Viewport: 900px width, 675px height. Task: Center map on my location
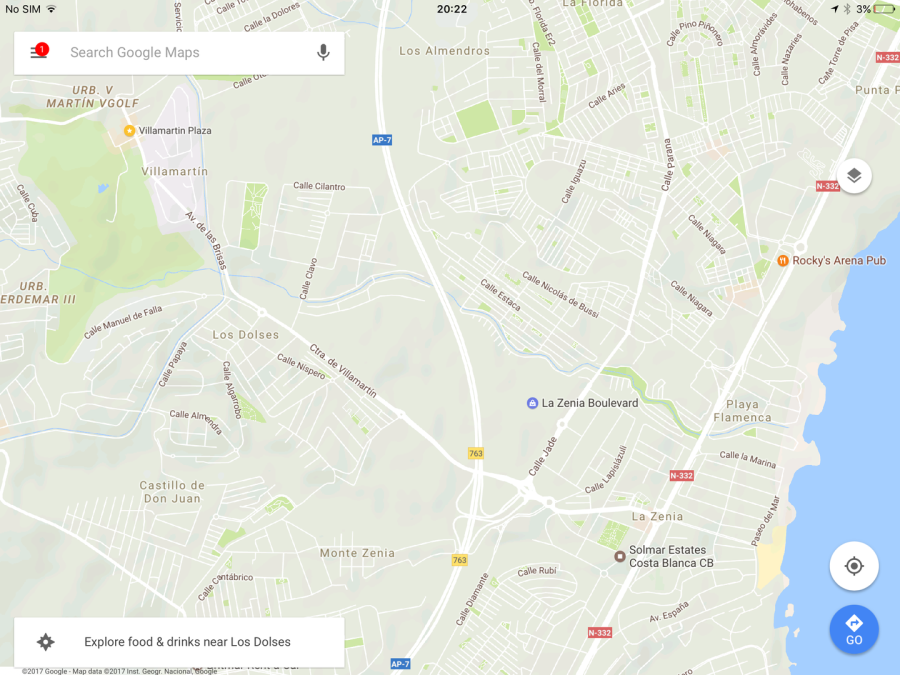tap(854, 566)
